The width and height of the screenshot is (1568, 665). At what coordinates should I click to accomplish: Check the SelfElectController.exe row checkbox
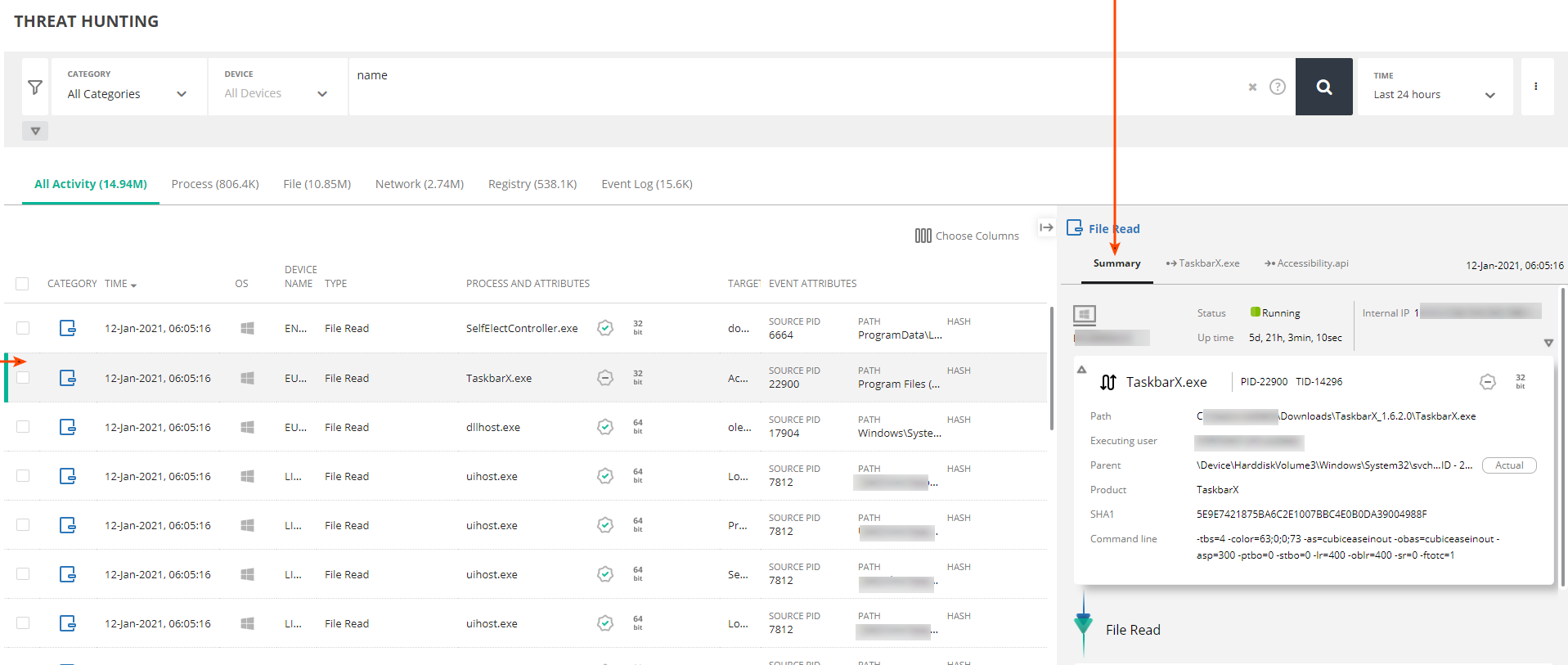click(x=23, y=328)
